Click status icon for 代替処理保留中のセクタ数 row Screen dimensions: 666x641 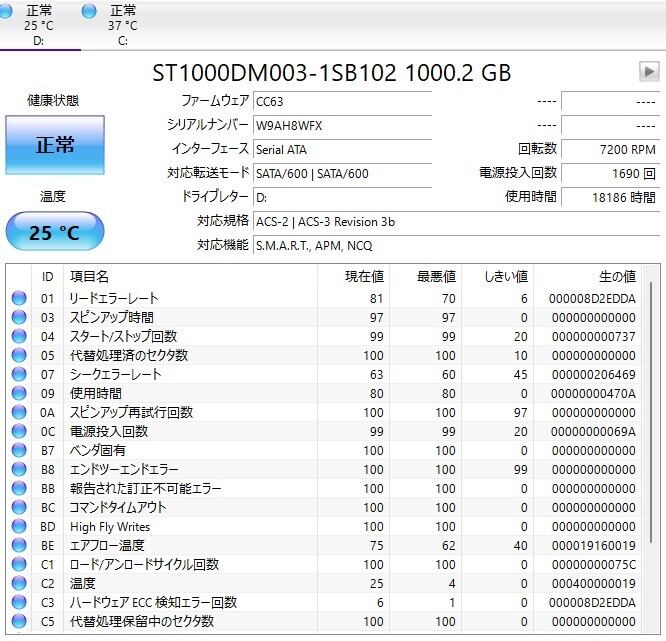[x=18, y=622]
